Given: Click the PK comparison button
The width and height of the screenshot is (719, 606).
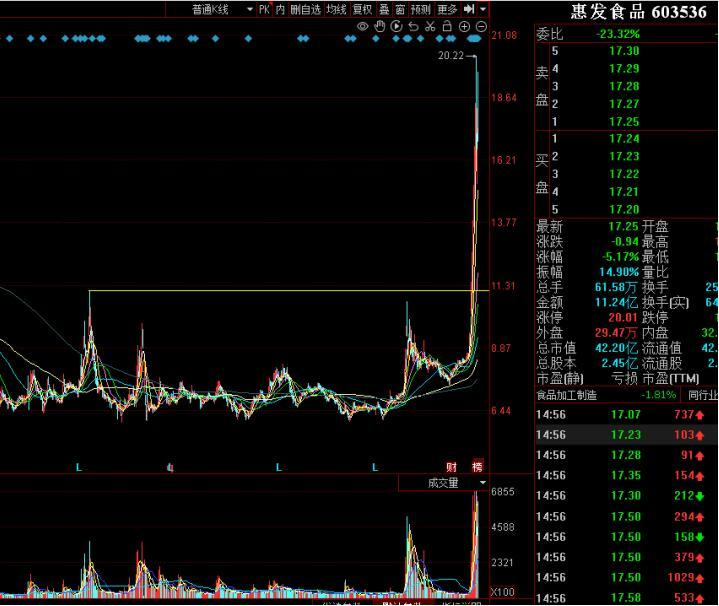Looking at the screenshot, I should (x=264, y=9).
